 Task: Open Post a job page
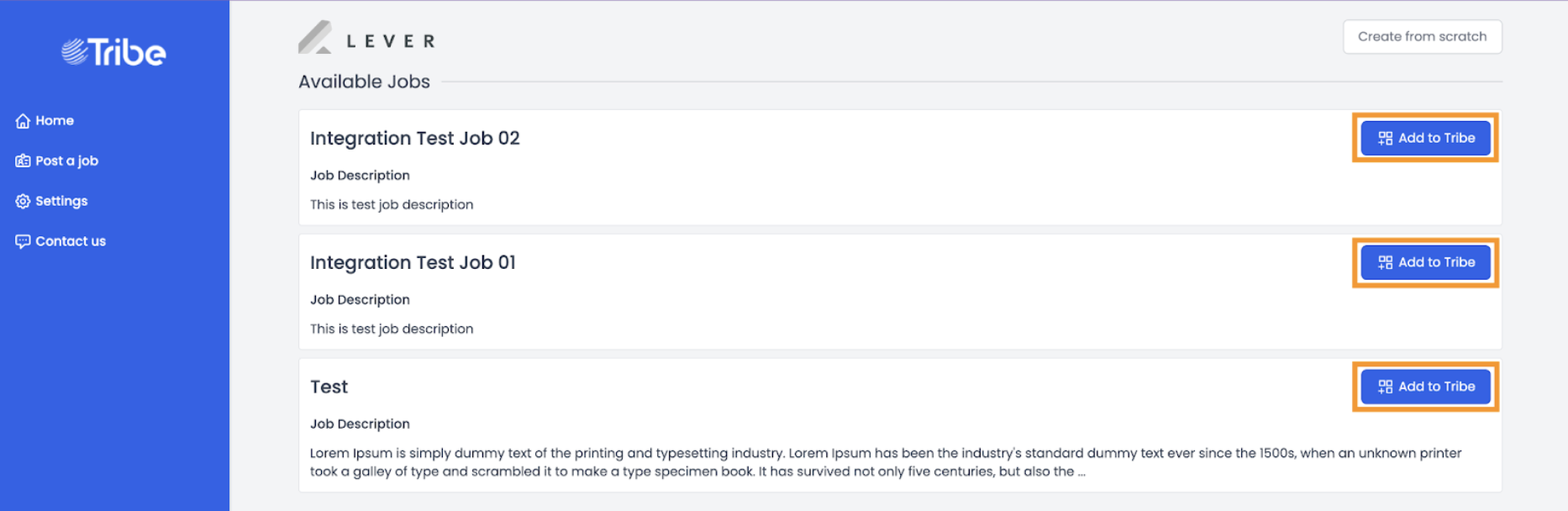[57, 161]
